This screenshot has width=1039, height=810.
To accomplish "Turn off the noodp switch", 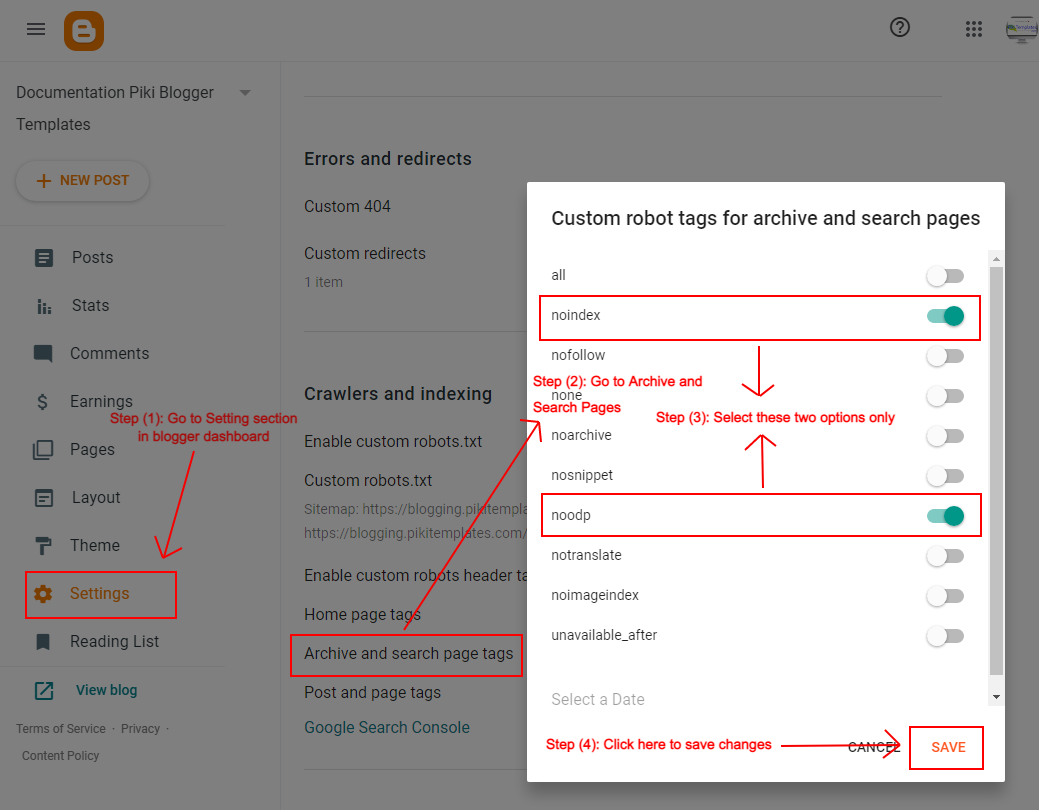I will tap(945, 516).
